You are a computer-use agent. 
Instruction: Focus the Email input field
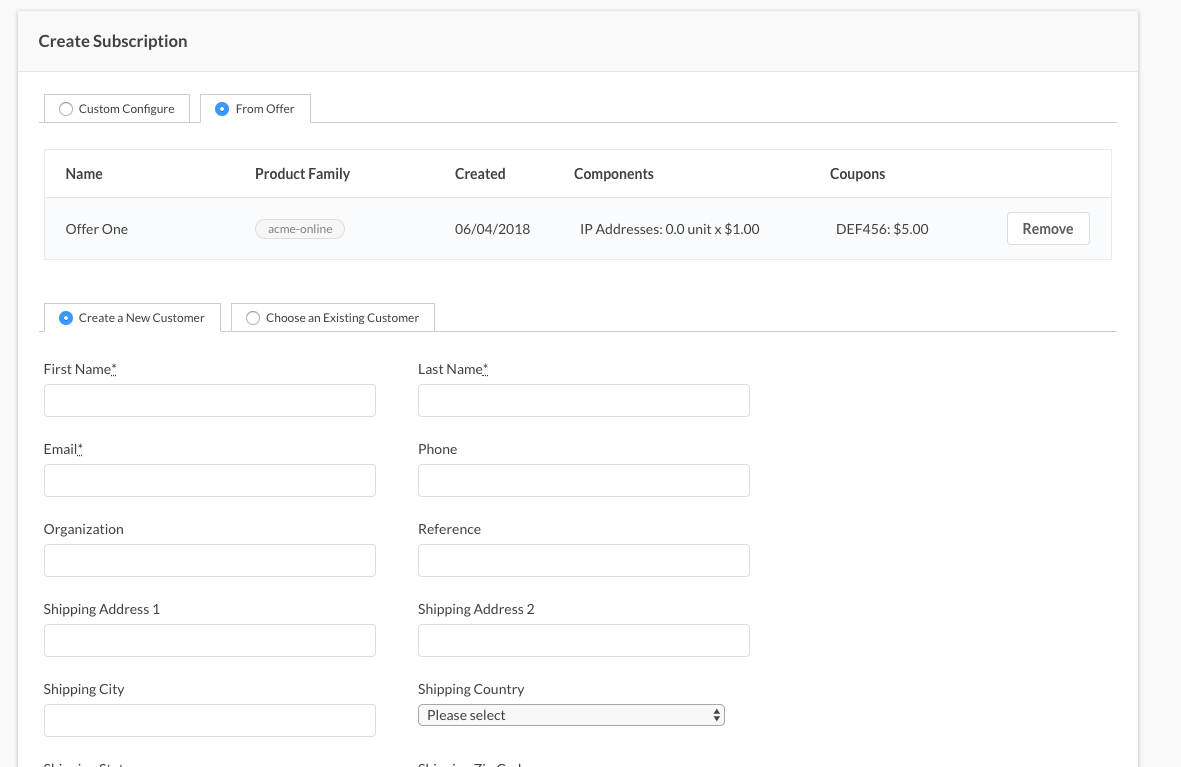coord(210,481)
